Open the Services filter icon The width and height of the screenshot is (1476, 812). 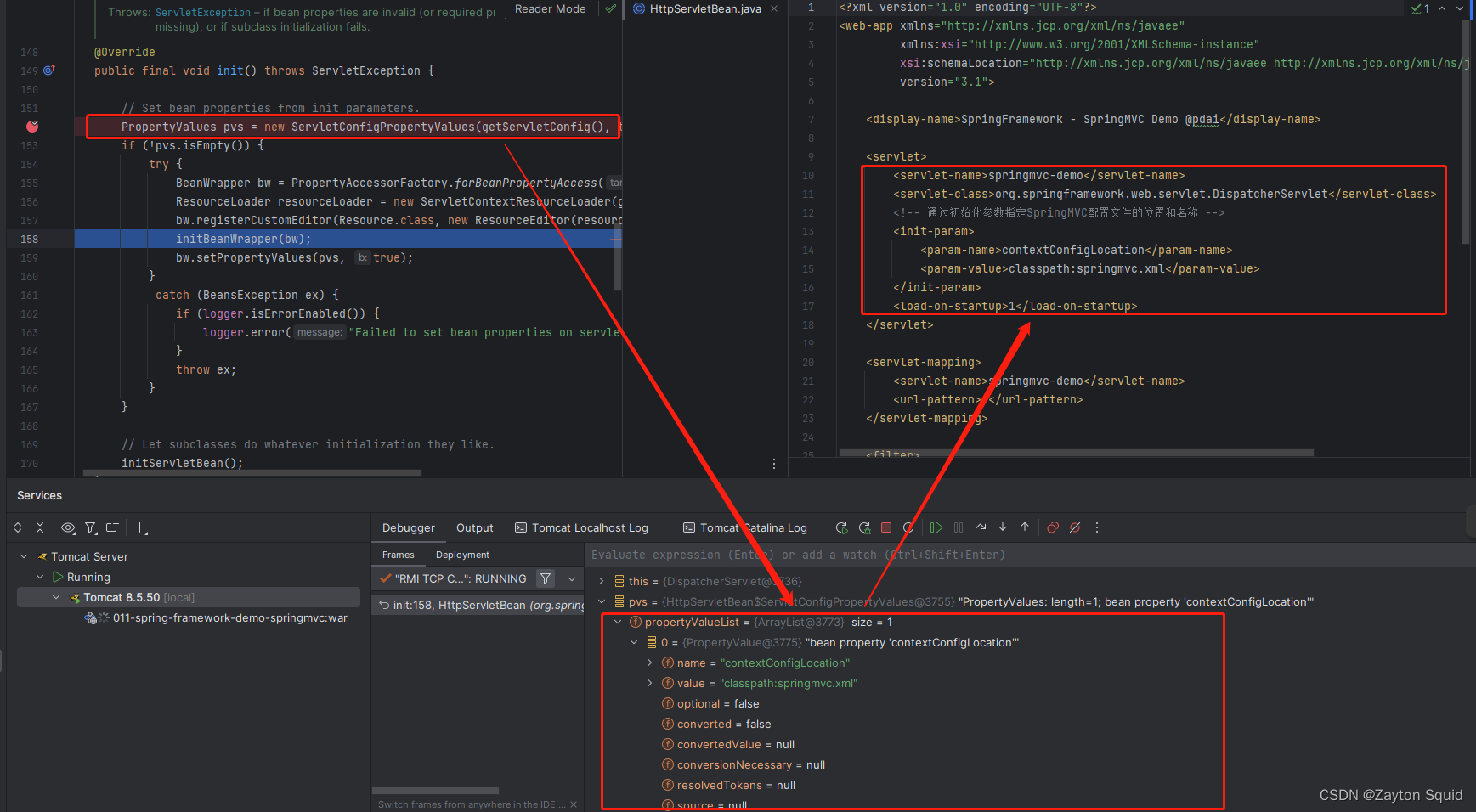point(91,527)
